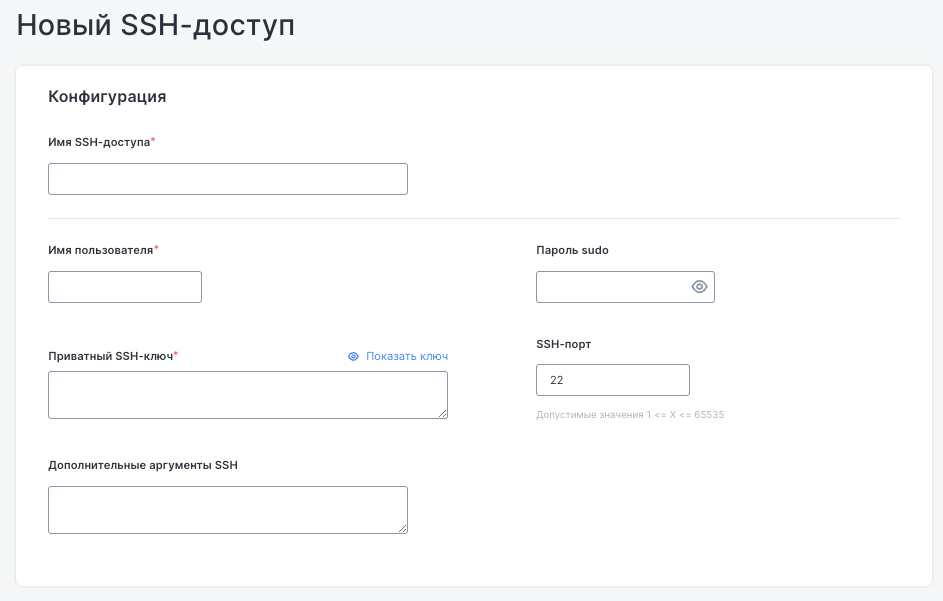Click the required asterisk on Имя пользователя
The width and height of the screenshot is (943, 601).
(x=156, y=247)
